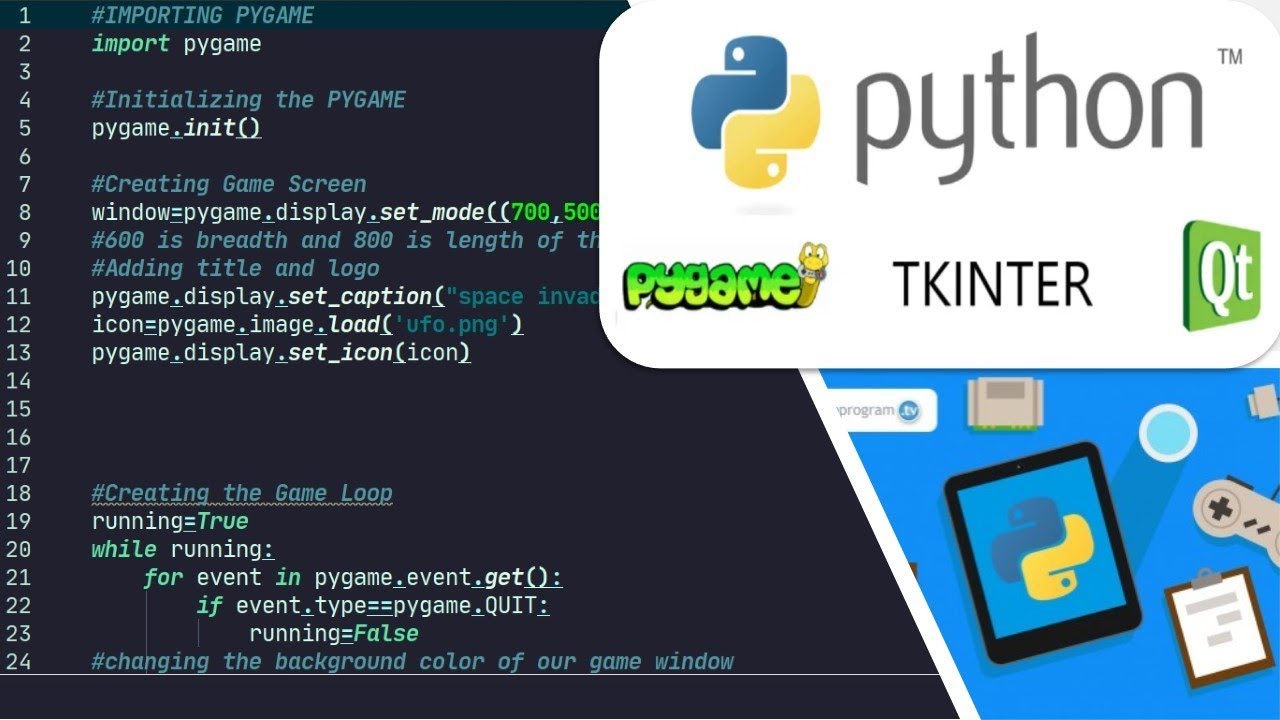1280x720 pixels.
Task: Click the 'import pygame' code line
Action: pyautogui.click(x=176, y=44)
